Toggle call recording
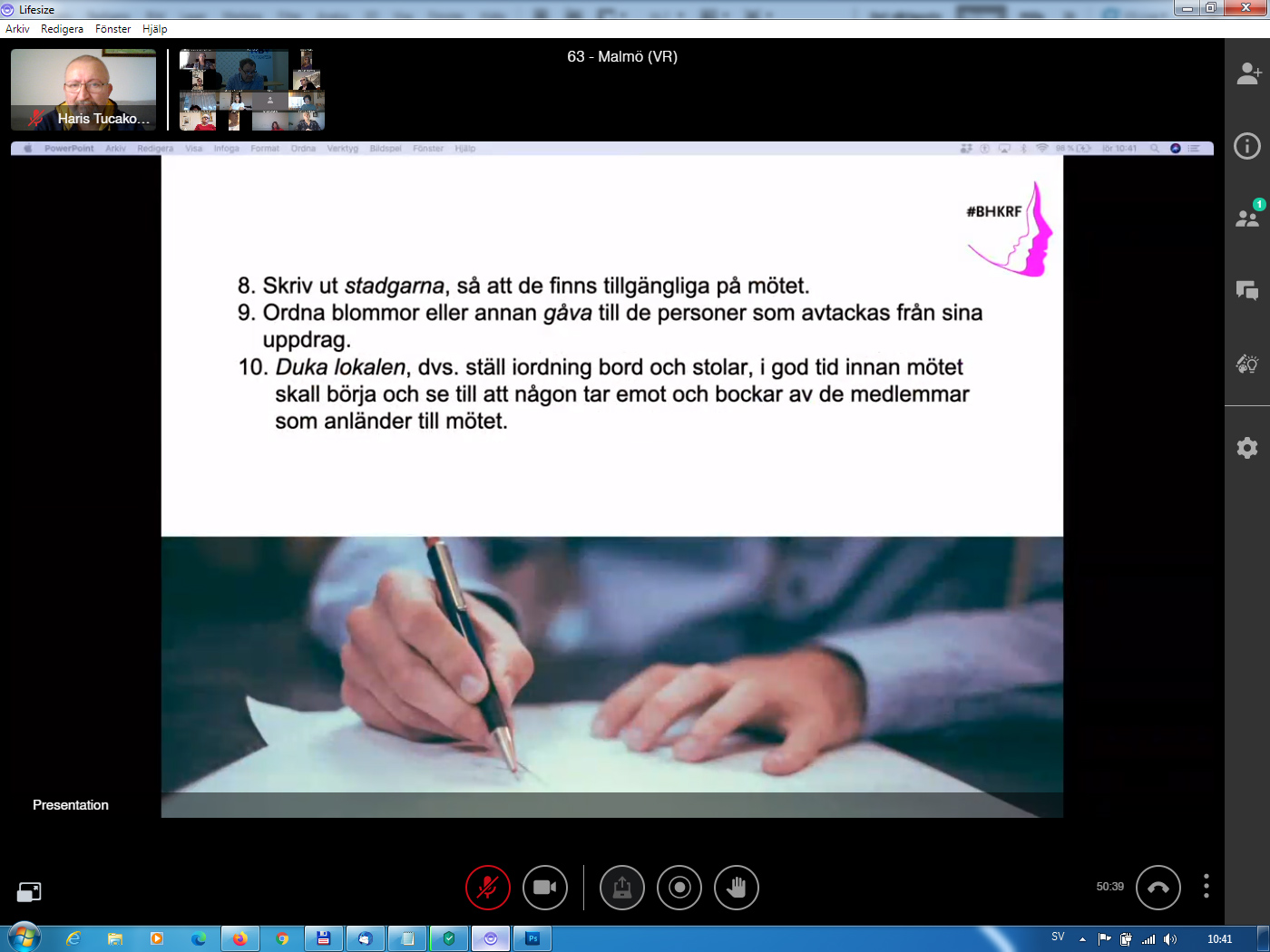This screenshot has width=1270, height=952. click(679, 888)
